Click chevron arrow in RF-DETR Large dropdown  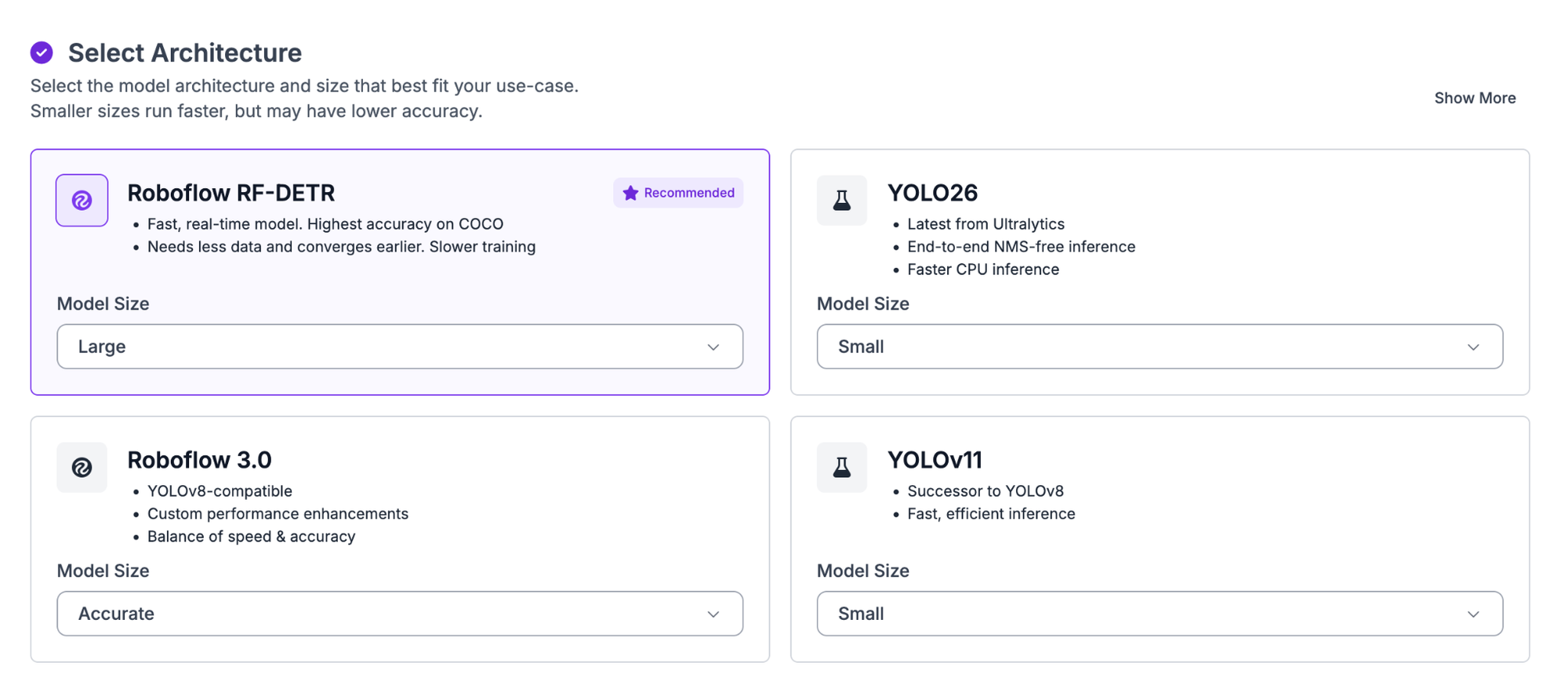pyautogui.click(x=713, y=347)
